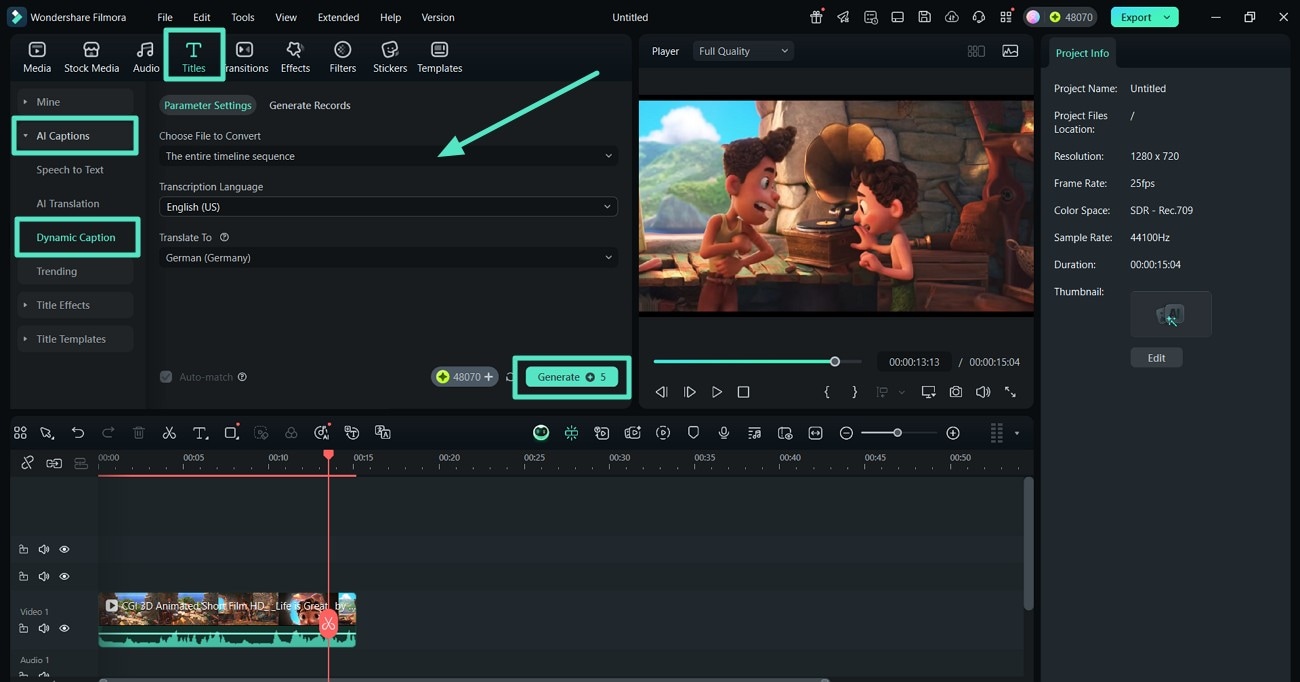The height and width of the screenshot is (682, 1300).
Task: Show the player scopes image icon
Action: [x=1010, y=51]
